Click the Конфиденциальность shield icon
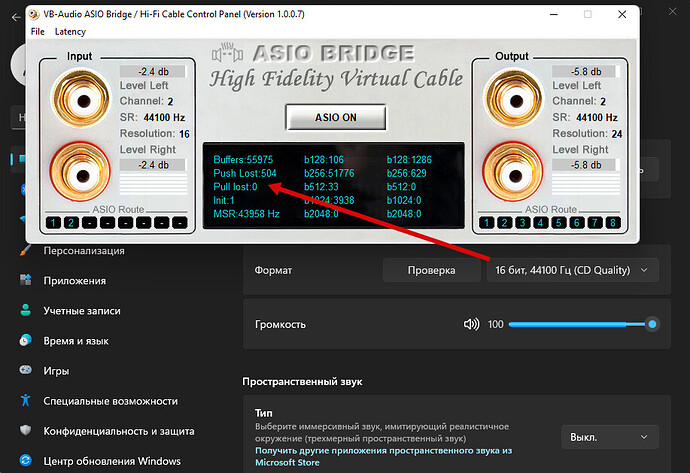The width and height of the screenshot is (690, 473). (26, 430)
